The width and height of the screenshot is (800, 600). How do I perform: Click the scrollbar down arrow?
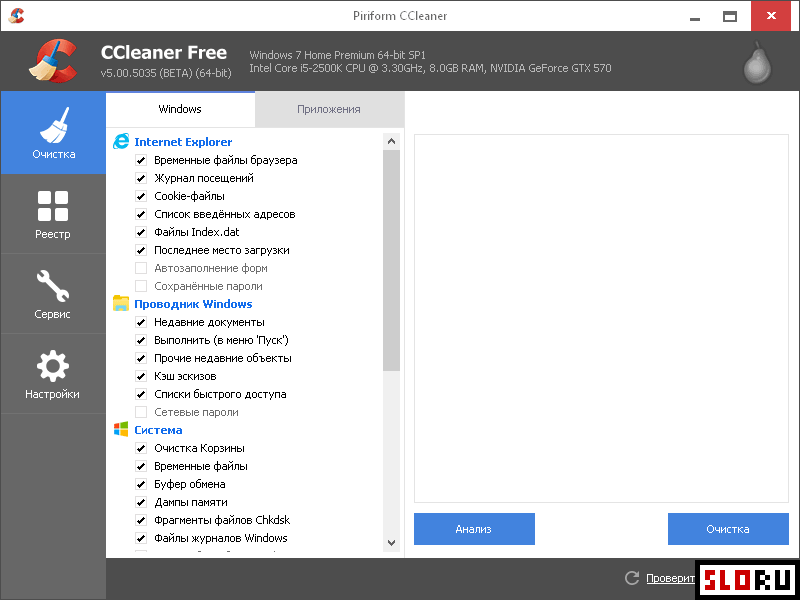coord(391,543)
